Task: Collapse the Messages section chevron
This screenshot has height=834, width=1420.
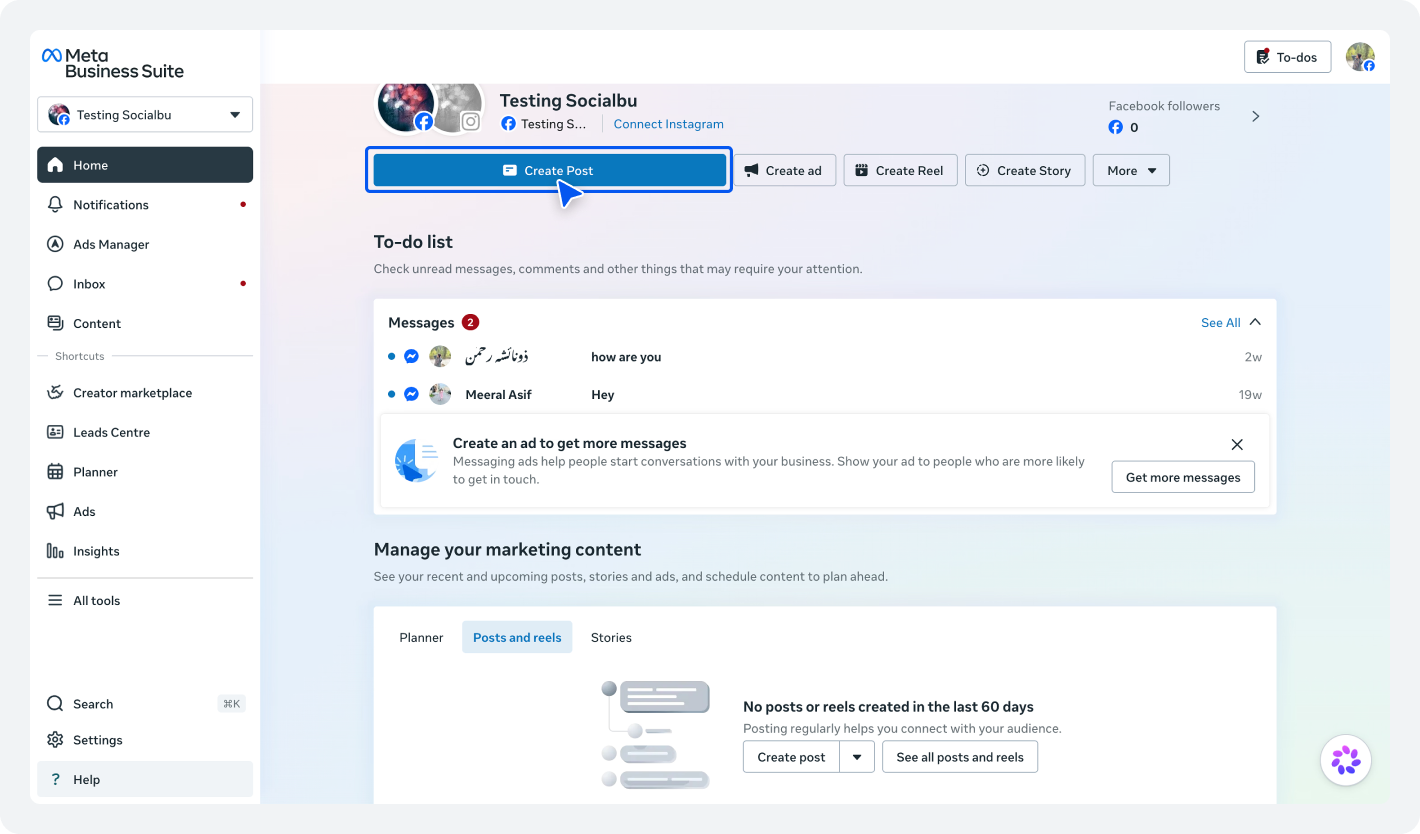Action: pyautogui.click(x=1255, y=322)
